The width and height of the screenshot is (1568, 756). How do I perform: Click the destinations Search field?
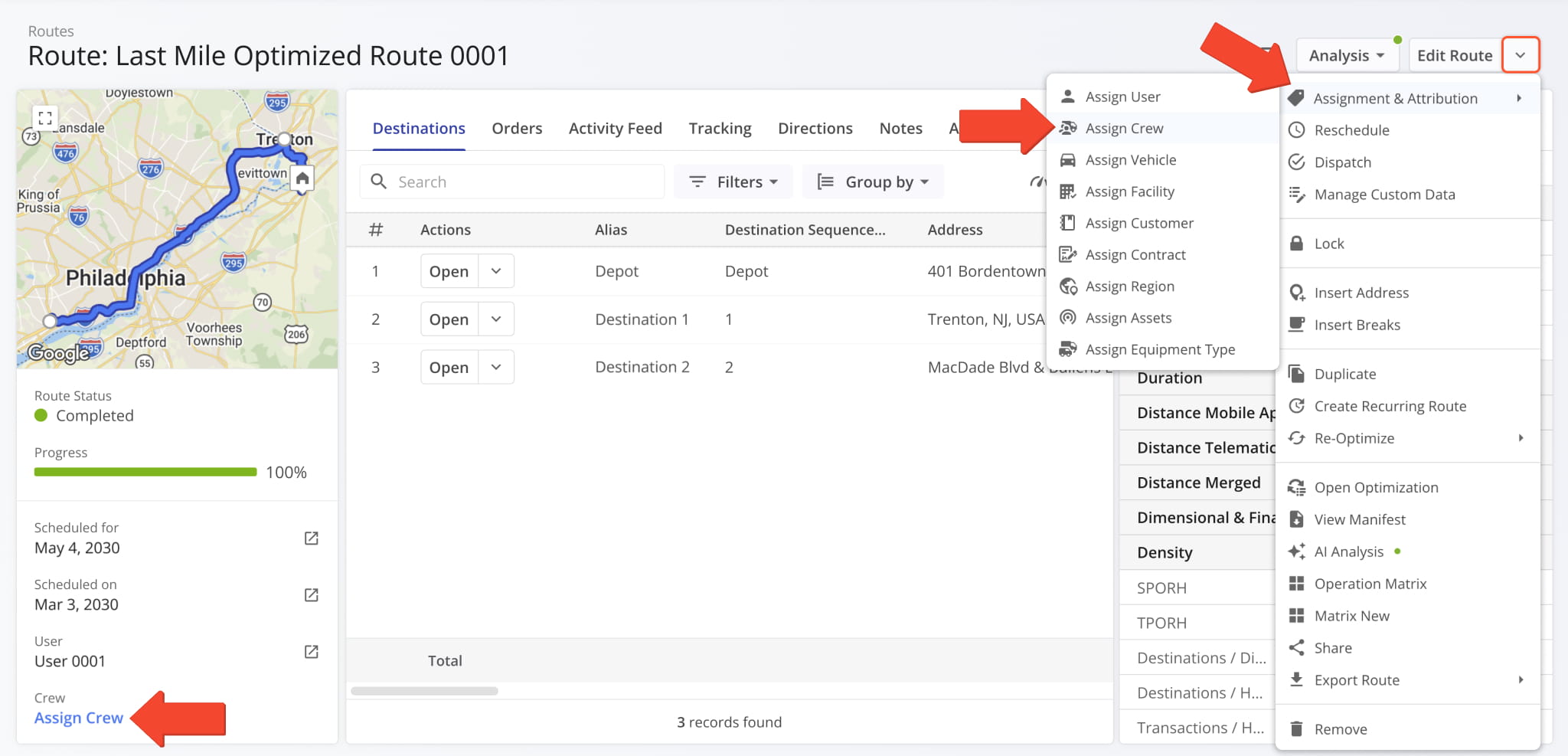coord(512,182)
